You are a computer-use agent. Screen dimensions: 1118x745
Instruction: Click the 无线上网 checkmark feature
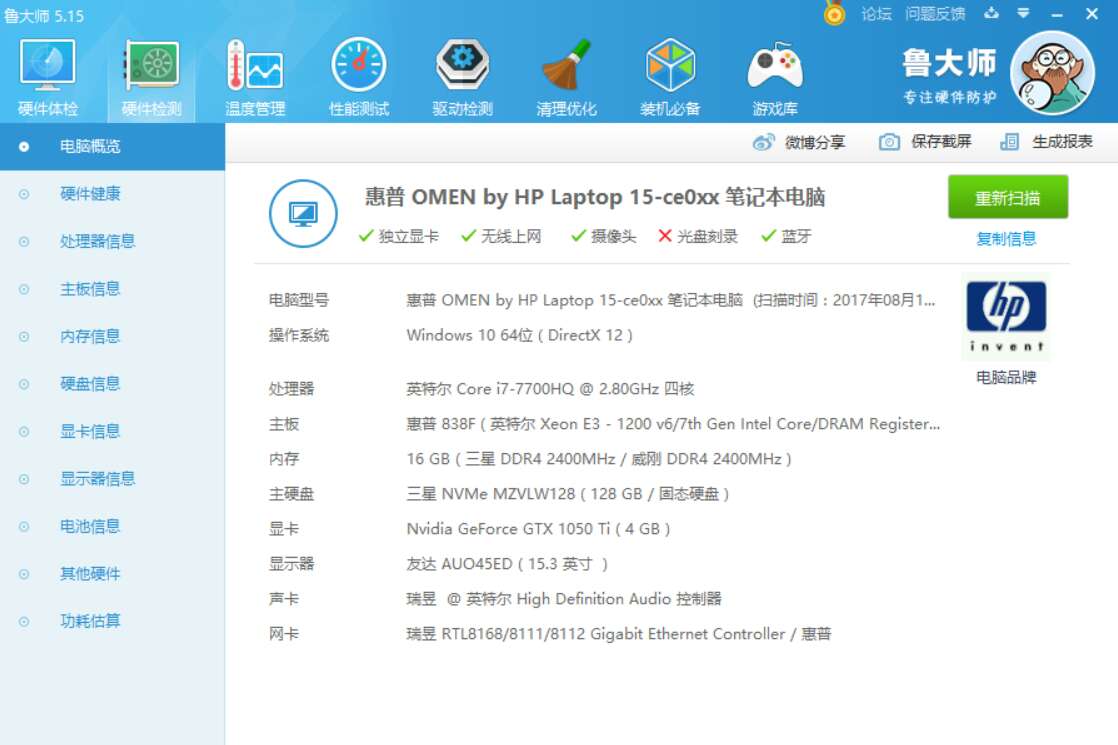point(501,236)
